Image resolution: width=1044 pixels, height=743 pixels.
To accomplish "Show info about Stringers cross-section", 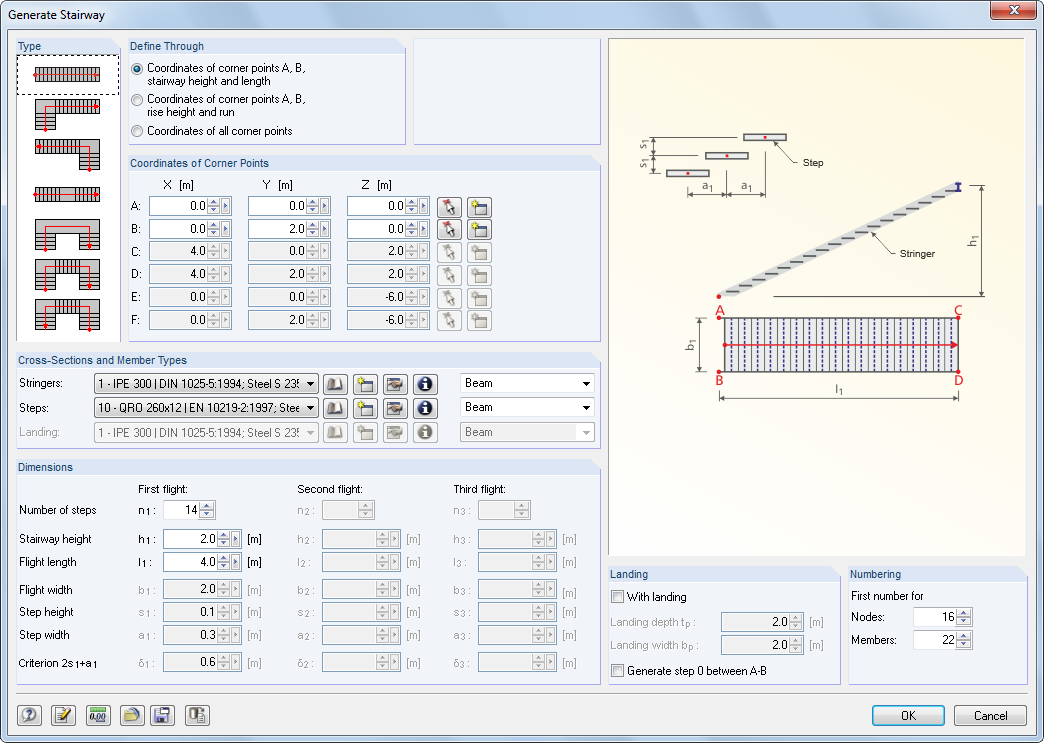I will [x=425, y=384].
